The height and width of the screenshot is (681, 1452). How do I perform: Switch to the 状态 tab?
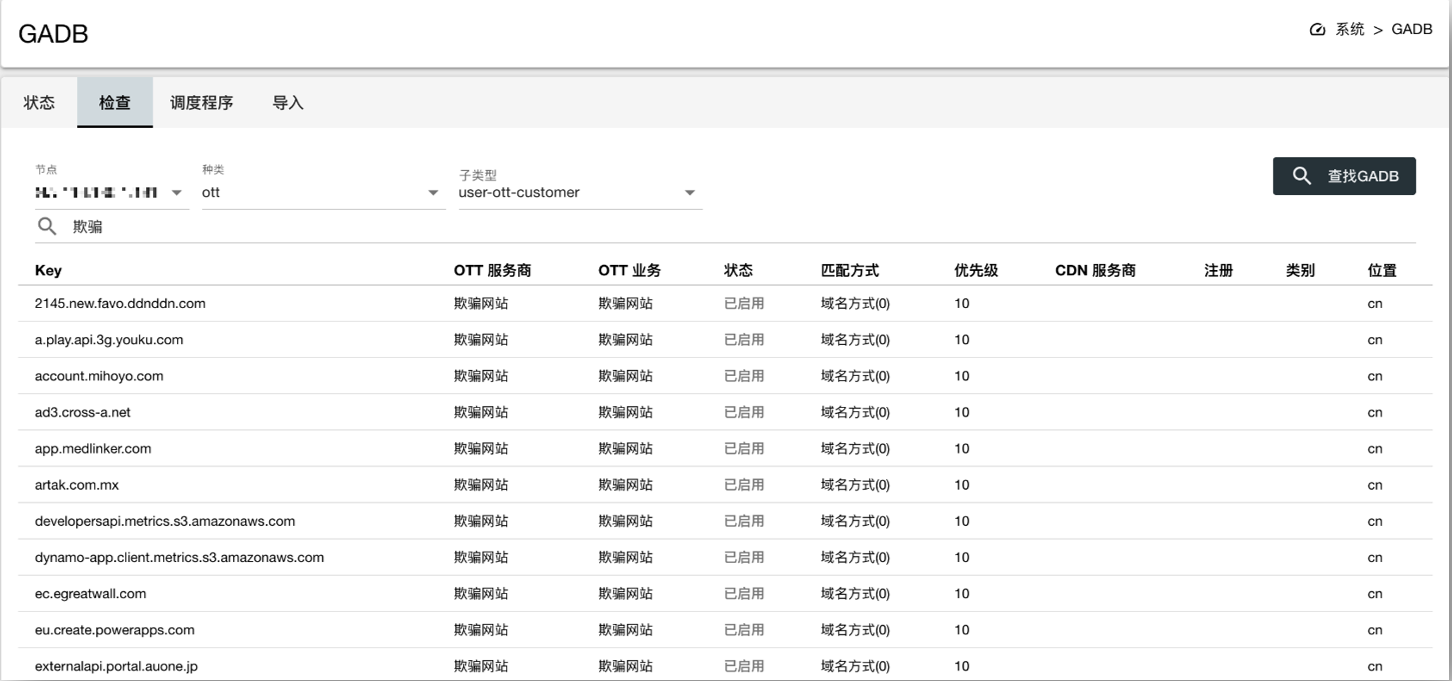coord(39,103)
